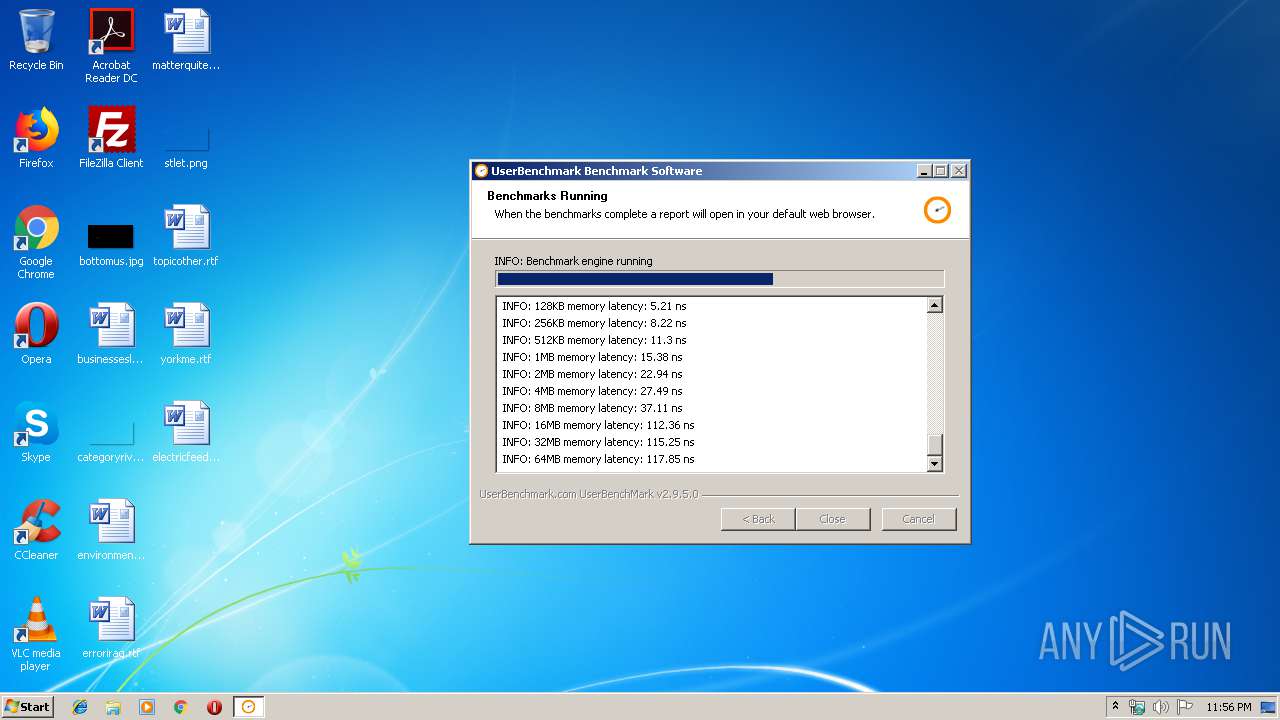Click the Cancel button in UserBenchmark
The width and height of the screenshot is (1280, 720).
pos(918,519)
